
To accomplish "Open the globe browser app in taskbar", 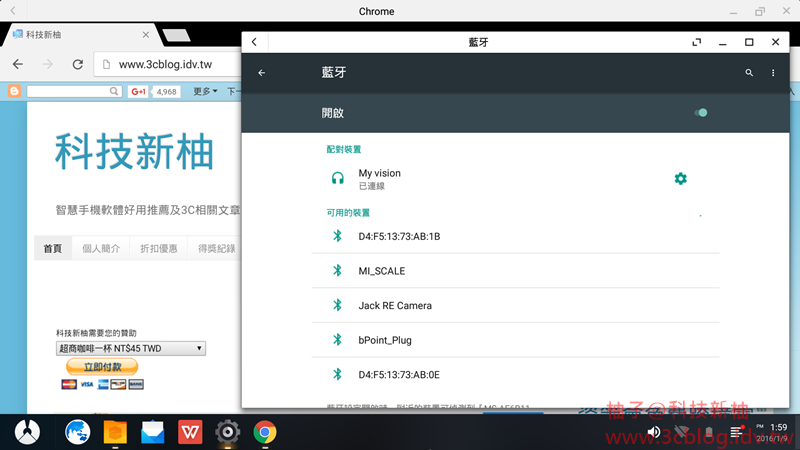I will (x=78, y=432).
